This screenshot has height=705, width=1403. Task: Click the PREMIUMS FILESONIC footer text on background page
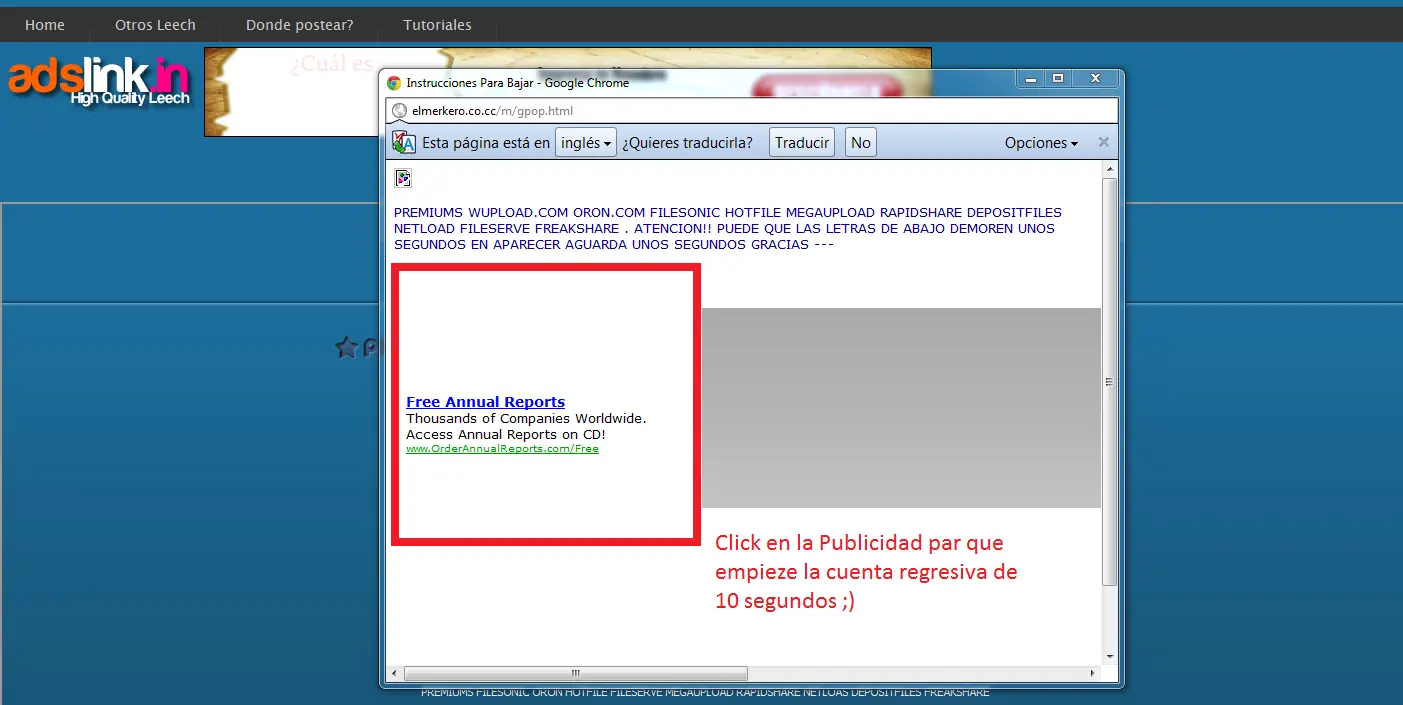coord(705,693)
